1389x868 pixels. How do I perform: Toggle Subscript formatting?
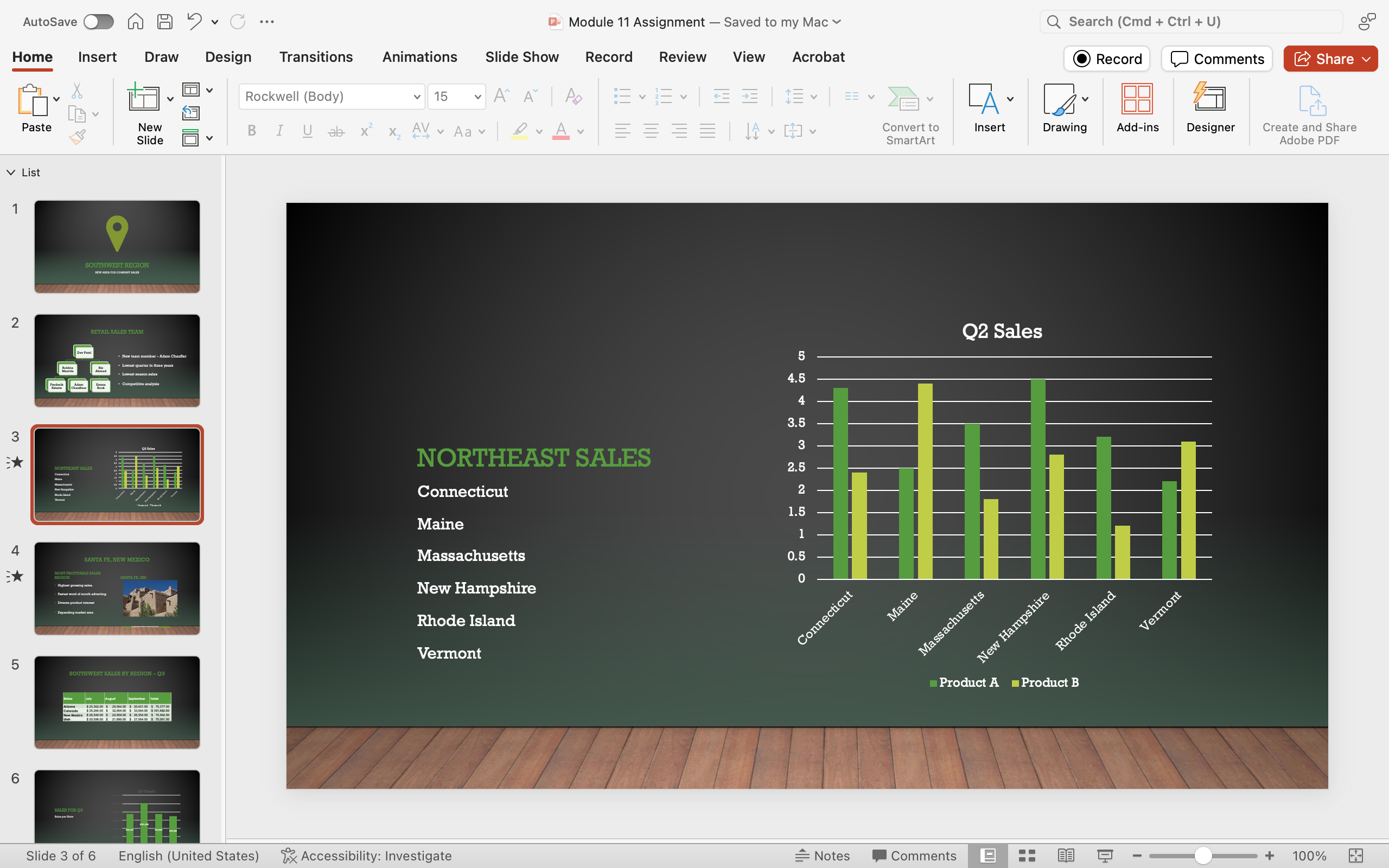(x=394, y=132)
